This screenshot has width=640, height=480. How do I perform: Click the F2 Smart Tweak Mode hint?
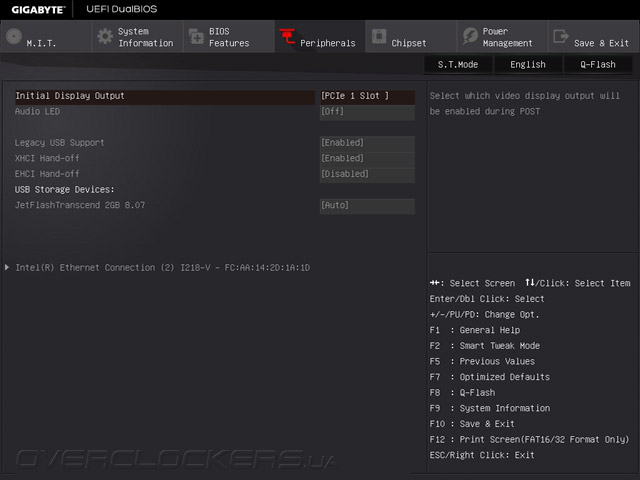[484, 346]
